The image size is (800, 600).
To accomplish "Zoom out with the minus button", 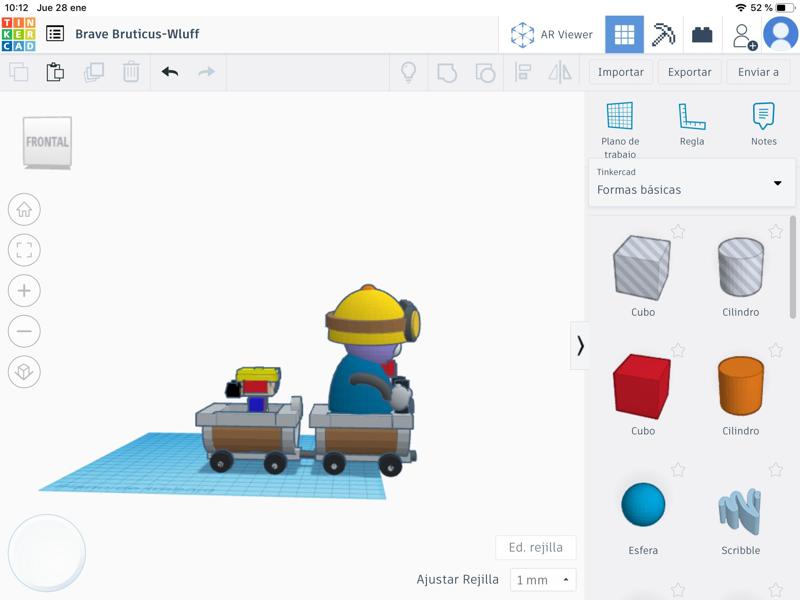I will pos(24,331).
